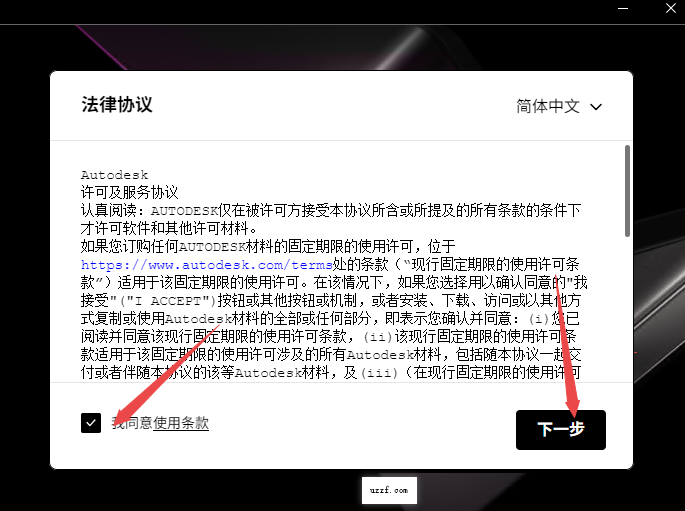
Task: Click the 许可及服务协议 heading line
Action: coord(129,190)
